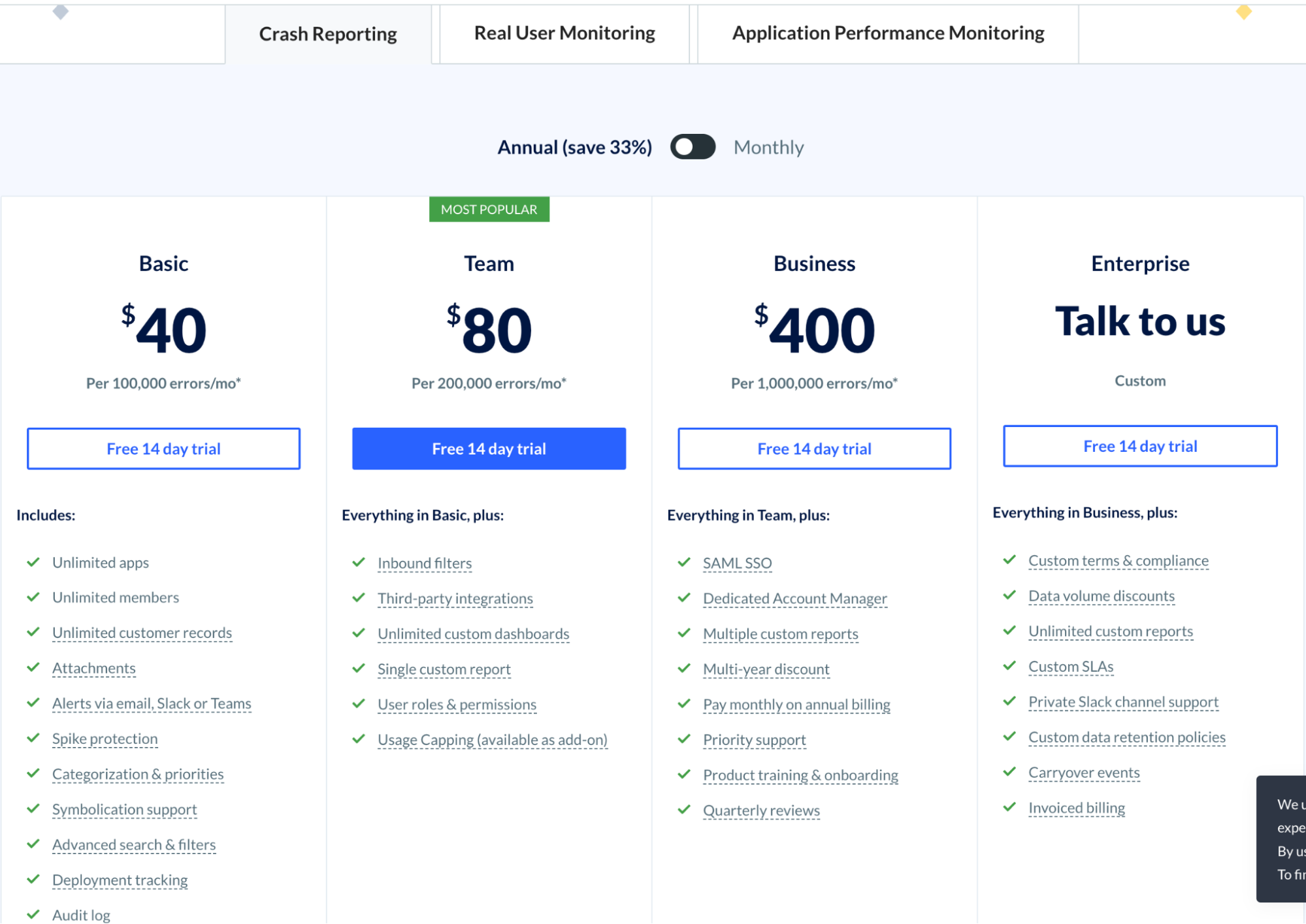The image size is (1306, 924).
Task: Click the gray diamond icon at top left
Action: (61, 12)
